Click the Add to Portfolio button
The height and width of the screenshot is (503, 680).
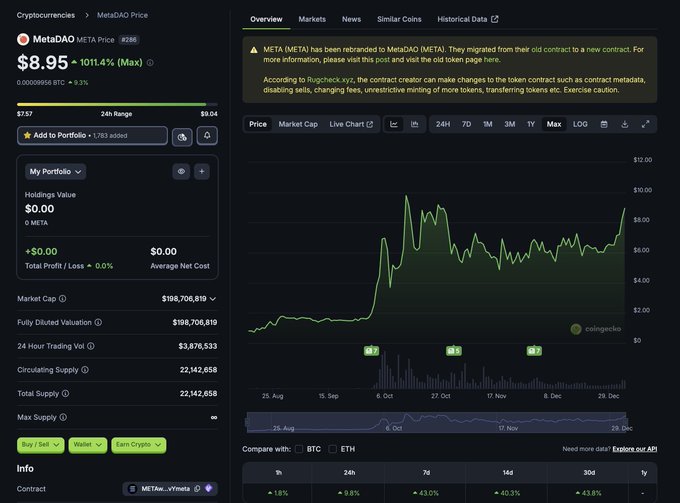click(92, 135)
